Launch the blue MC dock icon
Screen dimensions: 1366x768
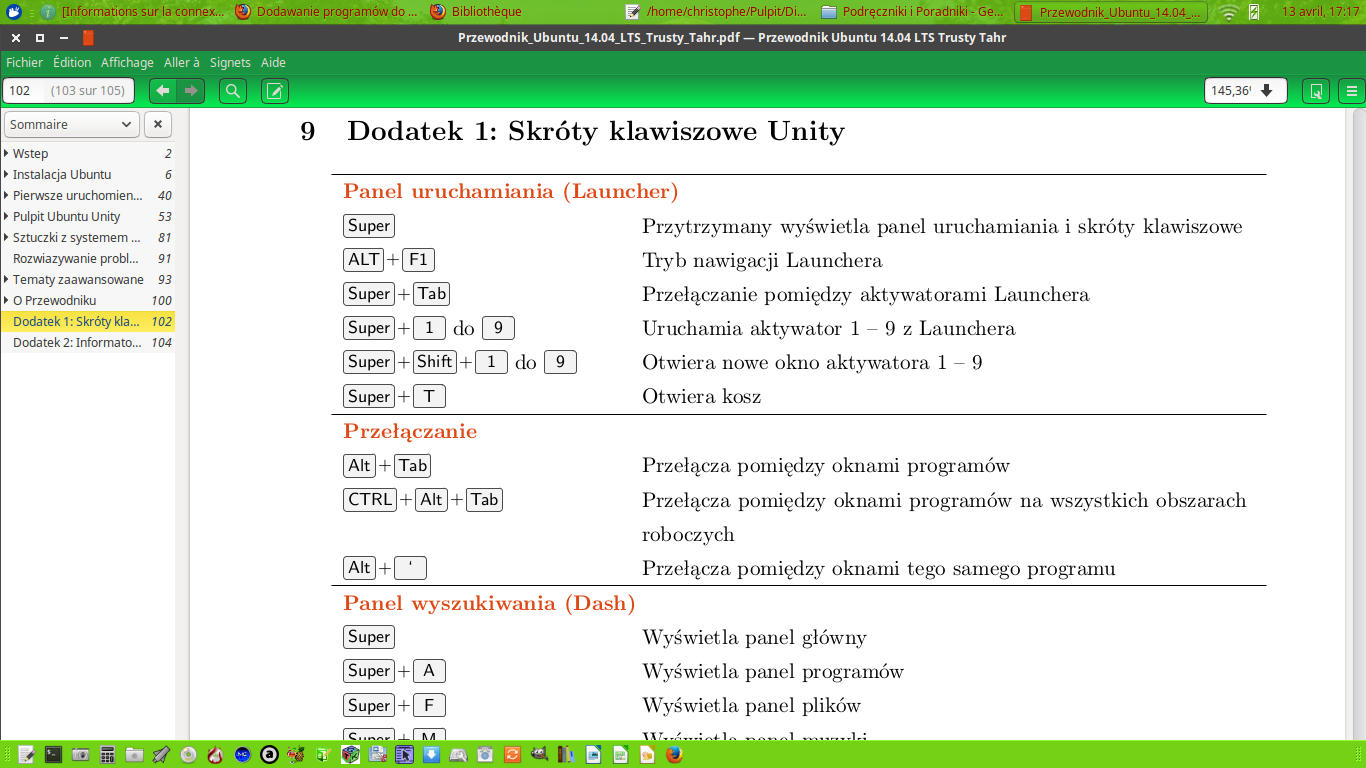pyautogui.click(x=242, y=754)
